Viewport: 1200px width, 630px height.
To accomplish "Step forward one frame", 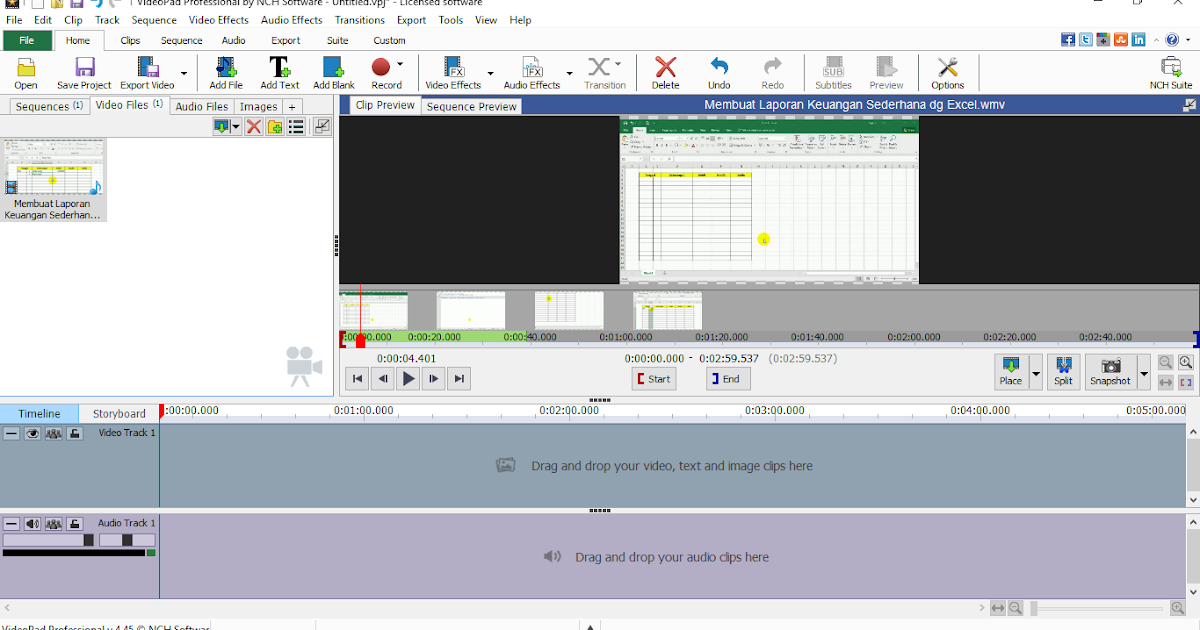I will coord(433,378).
